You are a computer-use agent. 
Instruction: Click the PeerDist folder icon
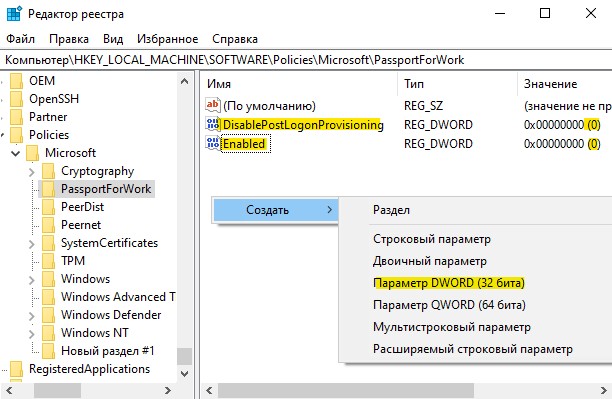[48, 207]
